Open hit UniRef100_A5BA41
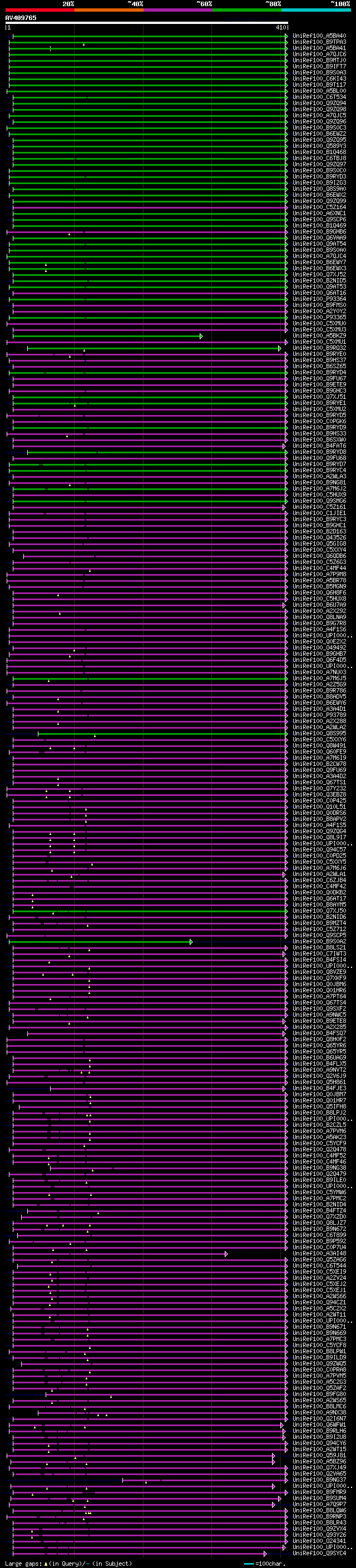356x1568 pixels. (x=319, y=48)
